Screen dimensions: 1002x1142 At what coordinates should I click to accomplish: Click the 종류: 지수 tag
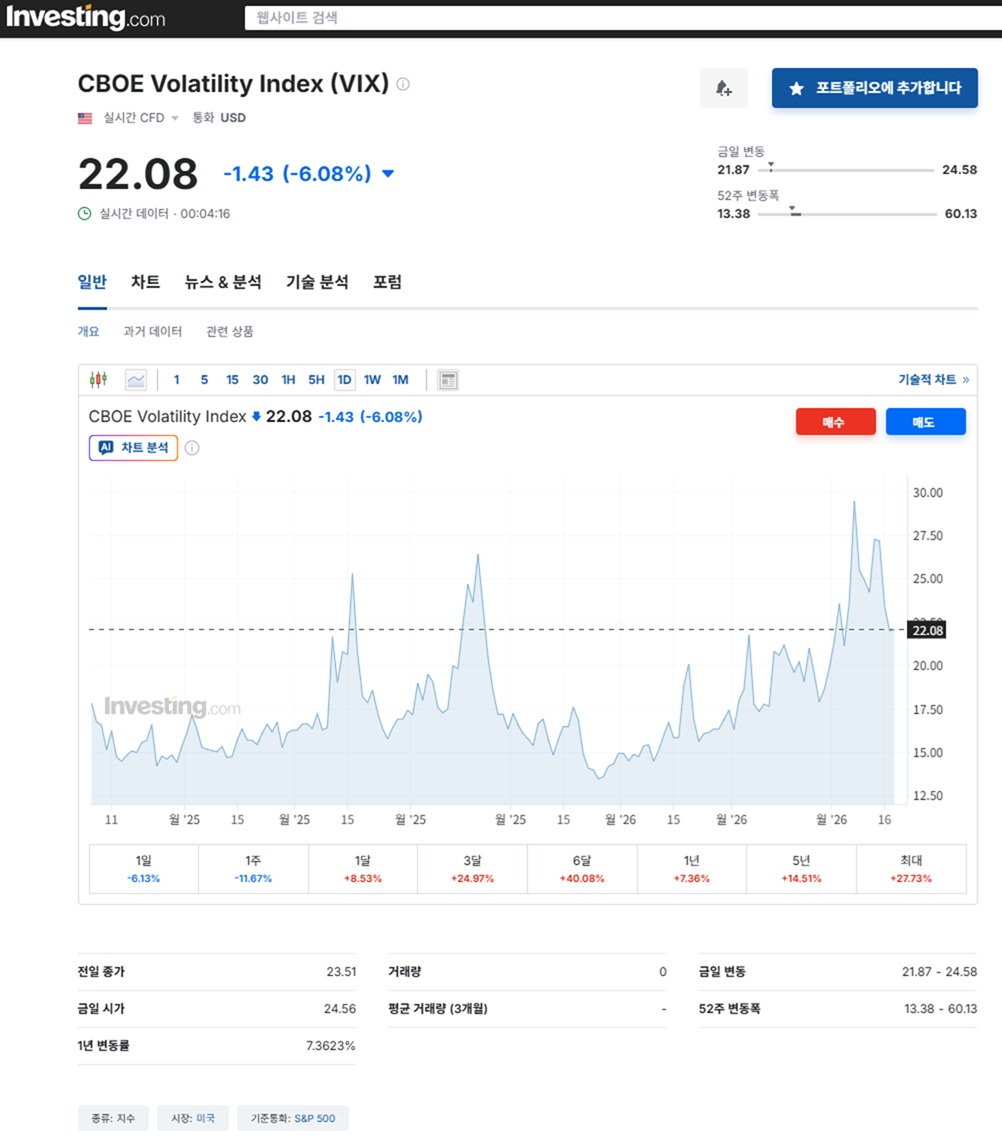click(113, 1118)
